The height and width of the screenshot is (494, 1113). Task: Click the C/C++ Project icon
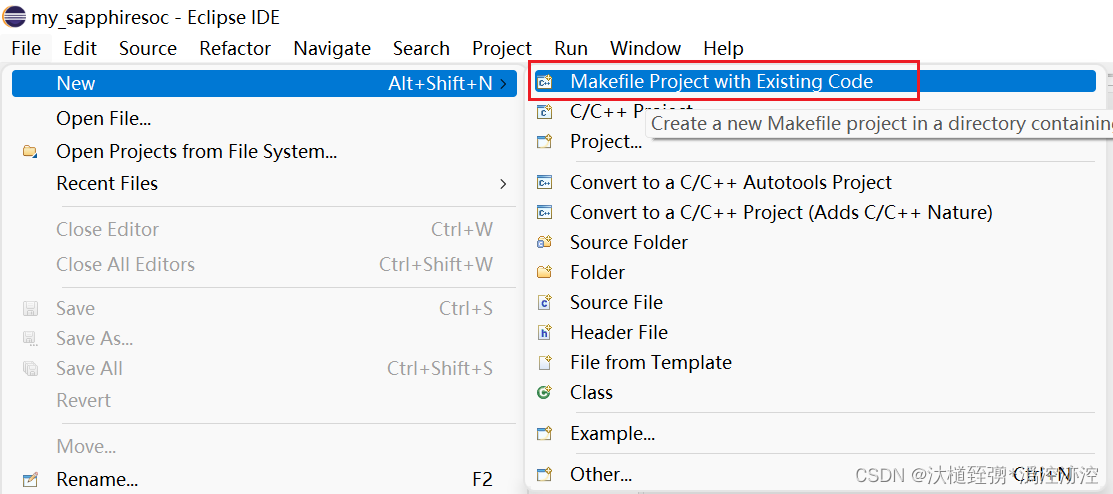[544, 111]
